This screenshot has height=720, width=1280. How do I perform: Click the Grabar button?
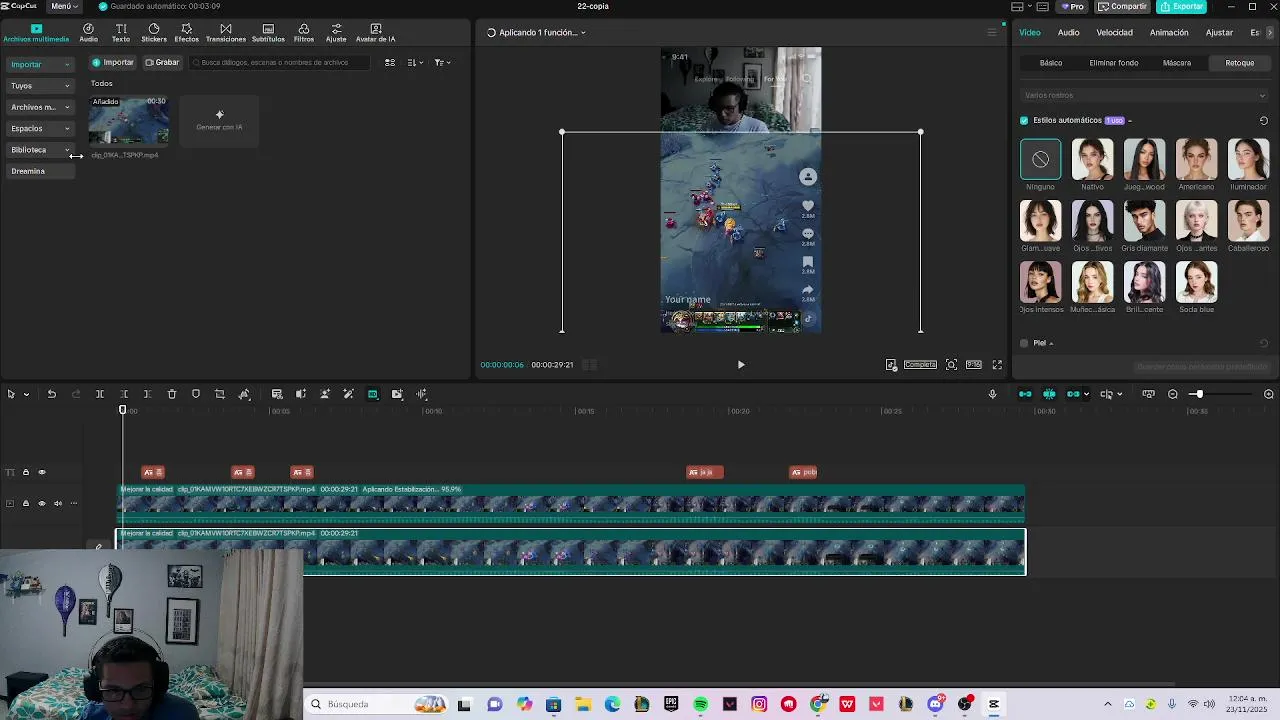(162, 63)
